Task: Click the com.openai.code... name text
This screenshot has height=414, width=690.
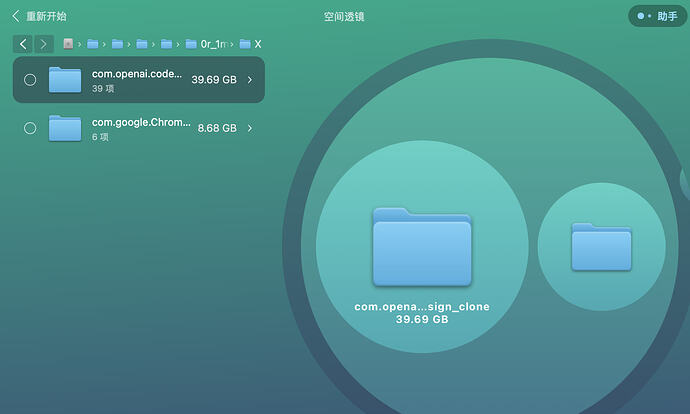Action: tap(137, 74)
